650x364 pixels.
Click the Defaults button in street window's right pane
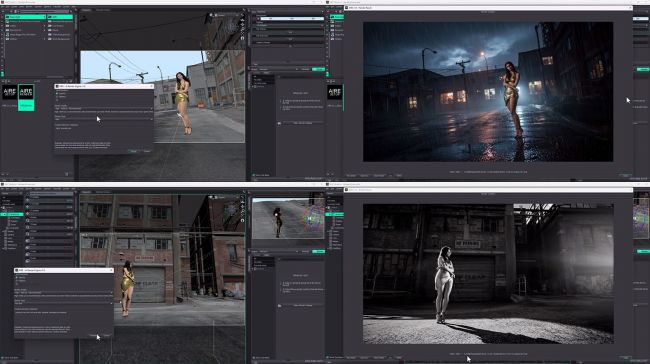[305, 69]
